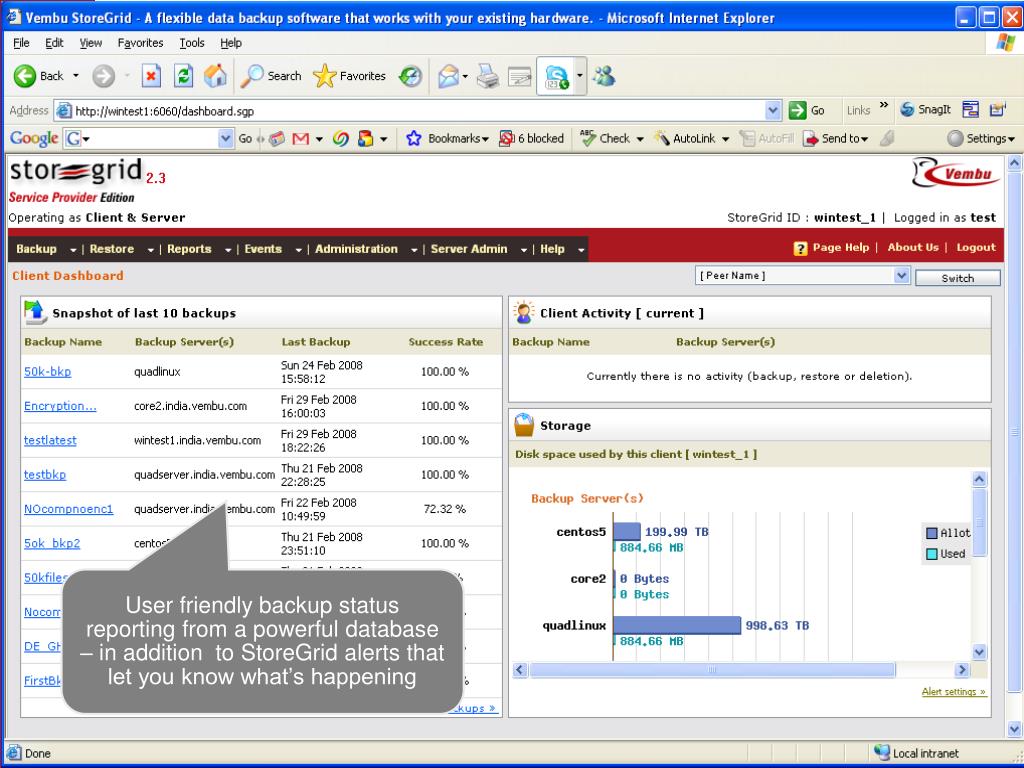The width and height of the screenshot is (1024, 768).
Task: Expand the Restore menu arrow
Action: [151, 249]
